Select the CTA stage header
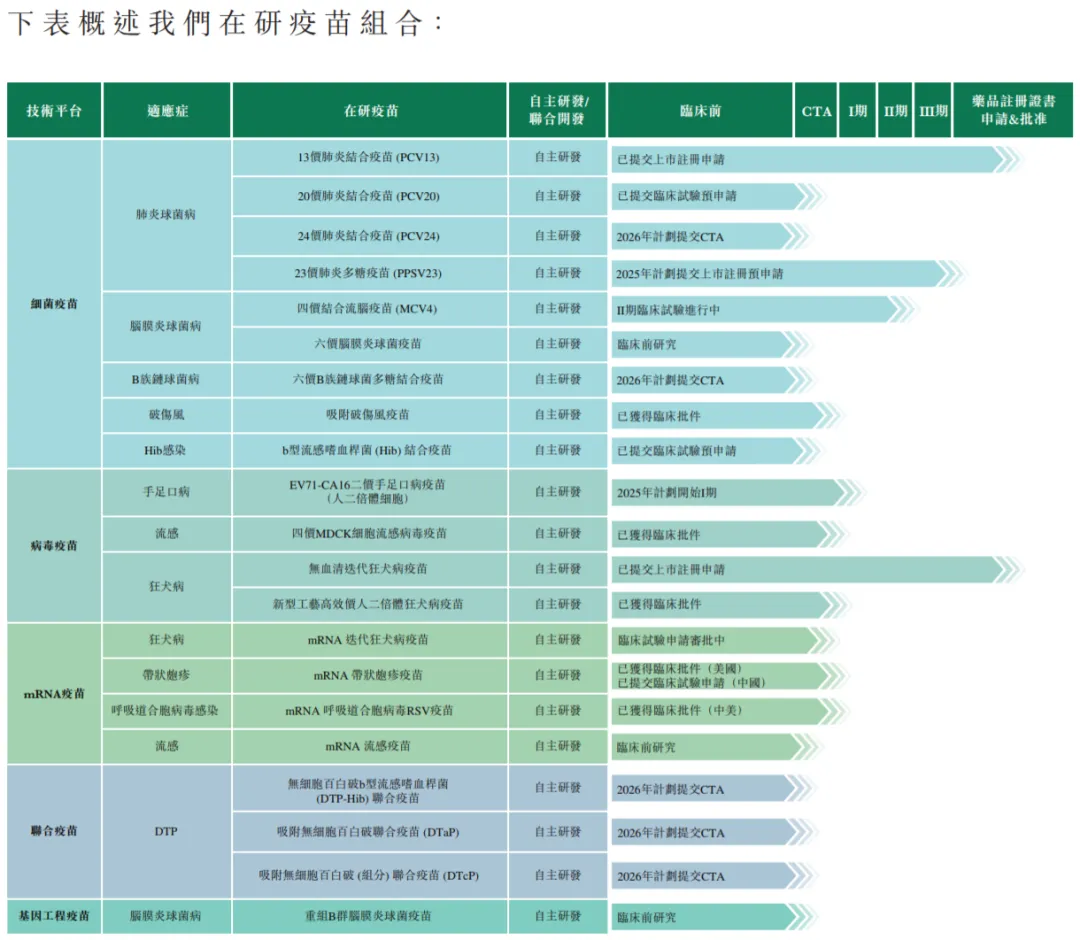 pos(816,111)
